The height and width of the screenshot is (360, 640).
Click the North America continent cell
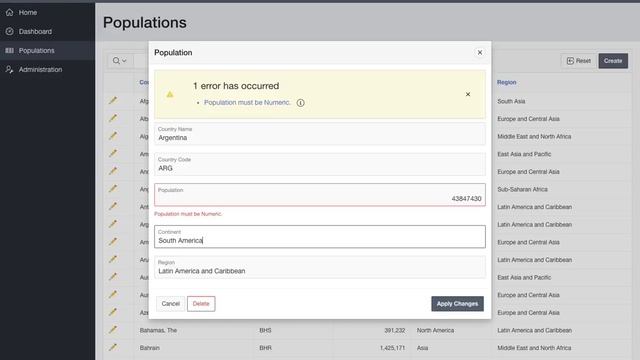pos(435,330)
